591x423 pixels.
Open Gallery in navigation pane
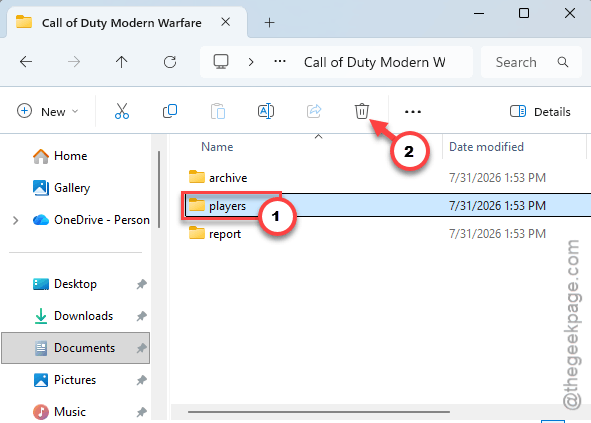72,188
